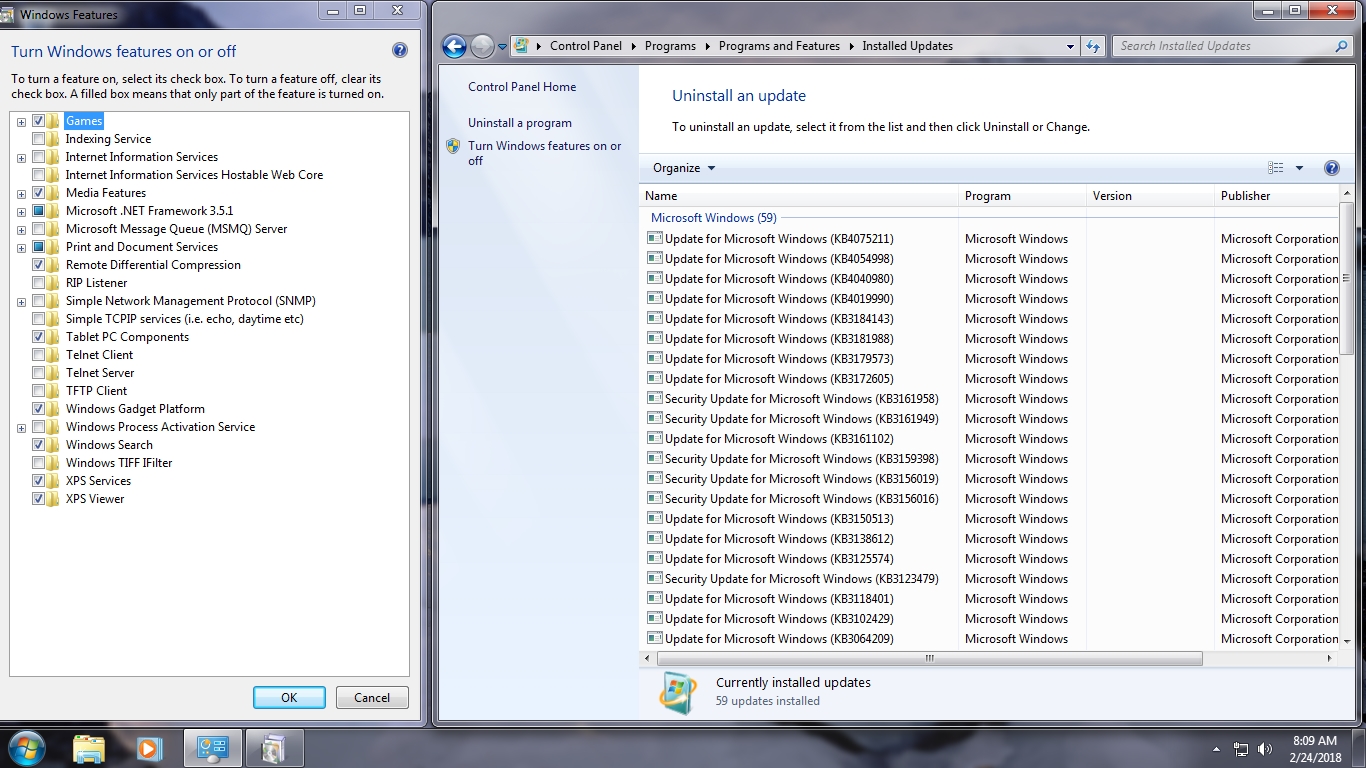The image size is (1366, 768).
Task: Change the view layout icon
Action: click(x=1276, y=168)
